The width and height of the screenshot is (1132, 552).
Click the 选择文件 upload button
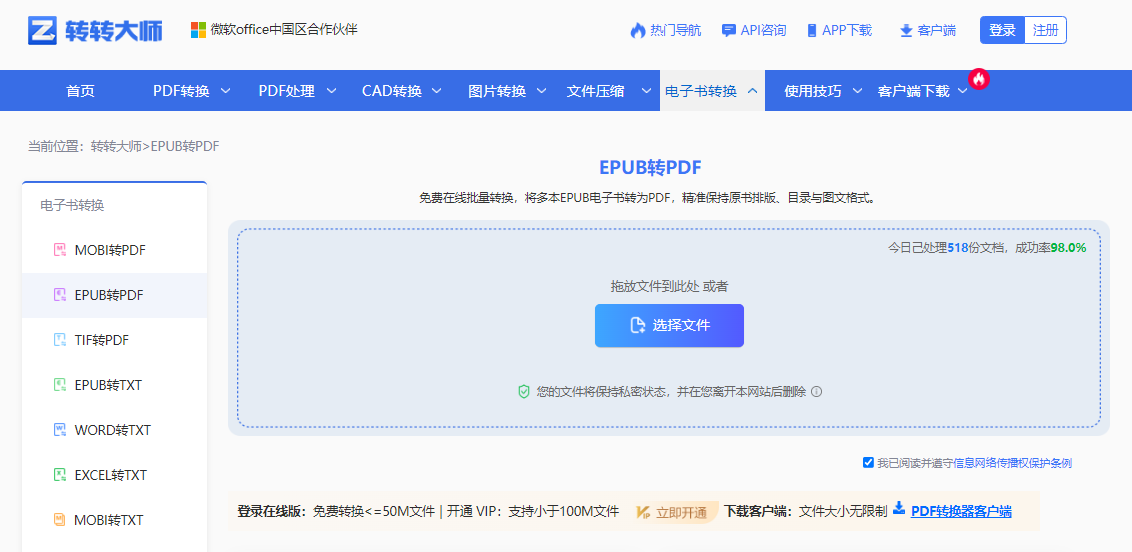669,325
